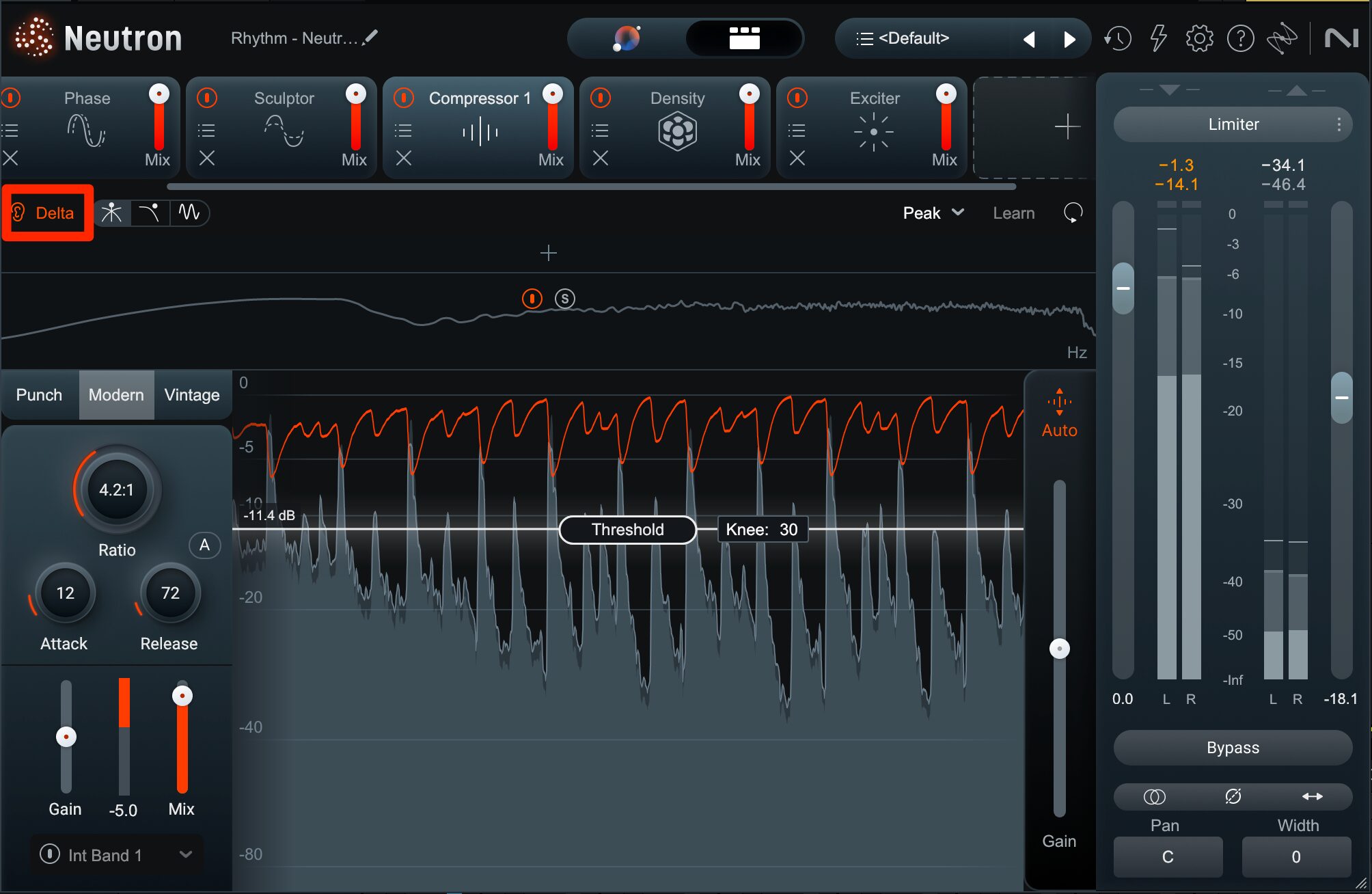Remove Compressor 1 module X
Image resolution: width=1372 pixels, height=894 pixels.
(x=404, y=158)
